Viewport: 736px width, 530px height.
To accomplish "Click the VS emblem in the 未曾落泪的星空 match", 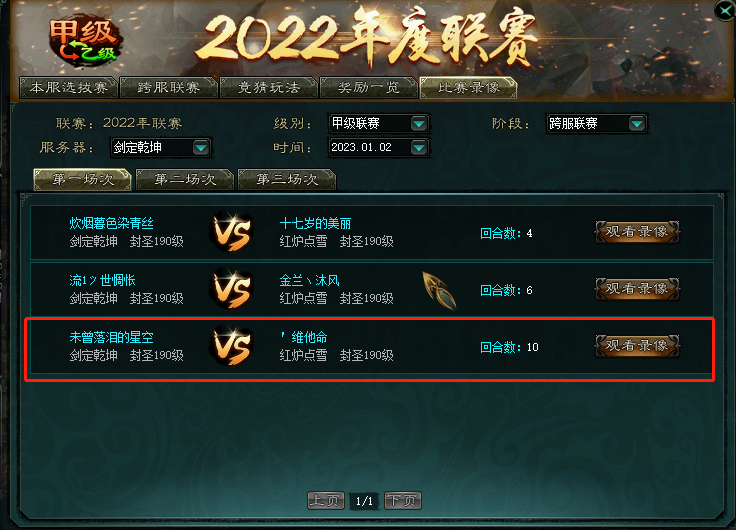I will (x=232, y=346).
